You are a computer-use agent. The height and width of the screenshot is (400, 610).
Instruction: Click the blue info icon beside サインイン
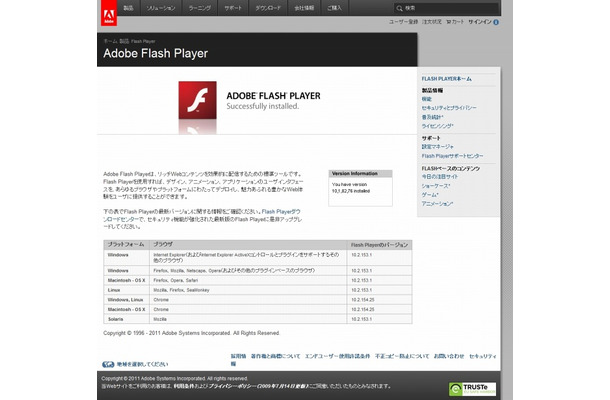[x=496, y=22]
